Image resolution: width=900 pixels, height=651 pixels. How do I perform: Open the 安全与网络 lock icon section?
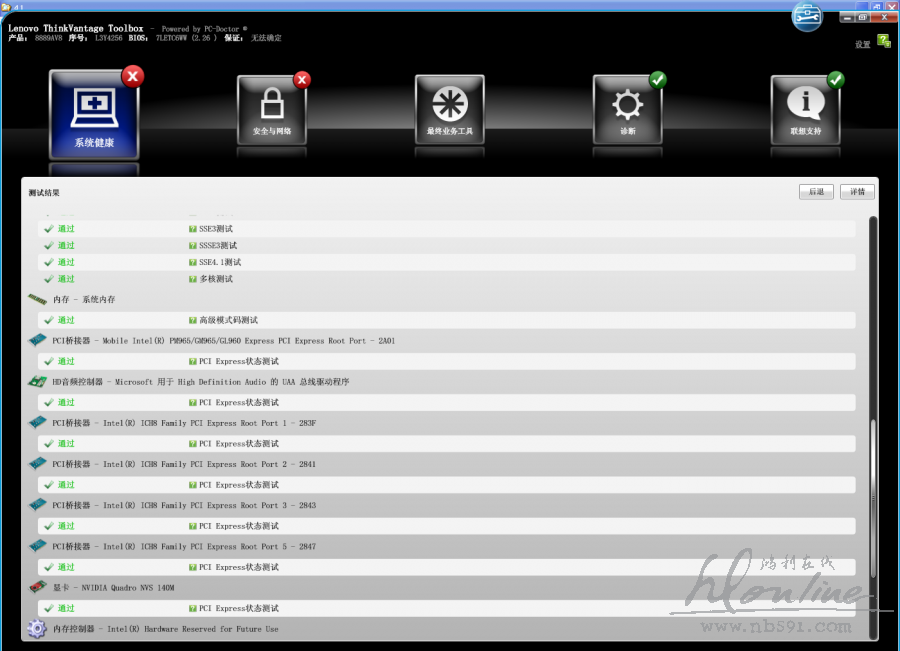(272, 111)
